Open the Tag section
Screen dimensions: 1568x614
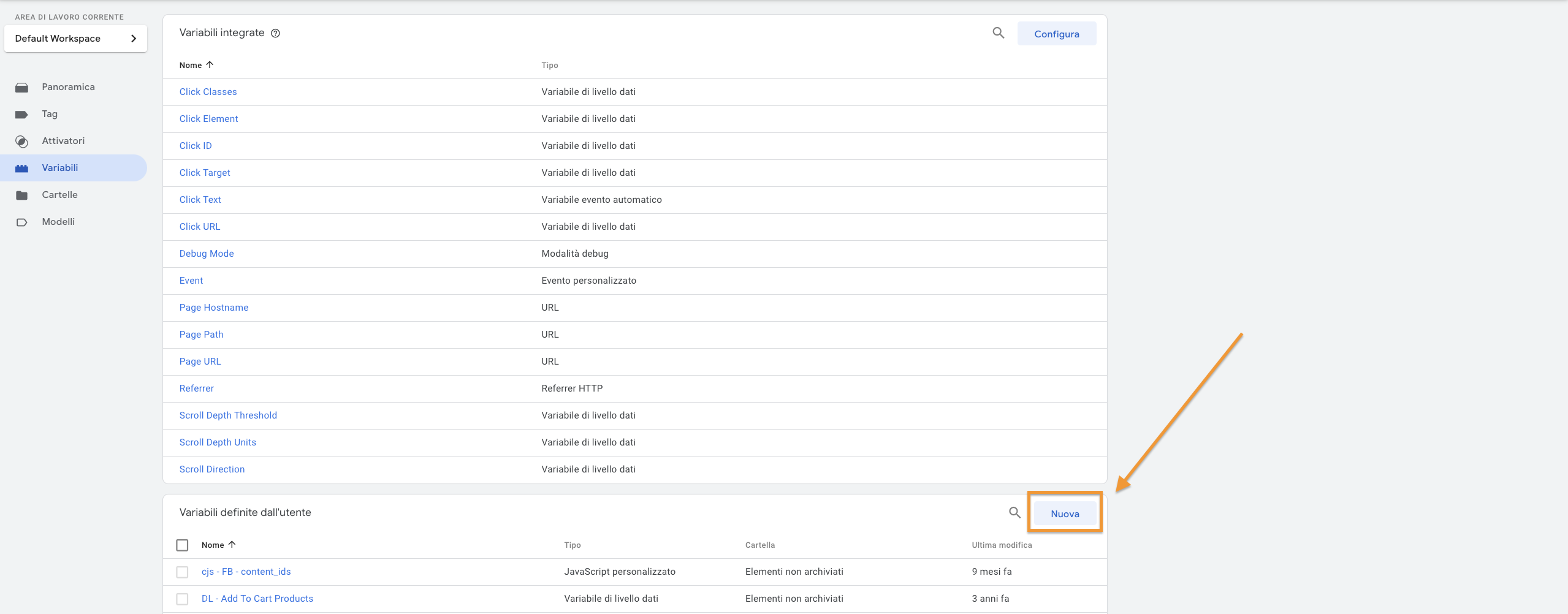[x=50, y=114]
